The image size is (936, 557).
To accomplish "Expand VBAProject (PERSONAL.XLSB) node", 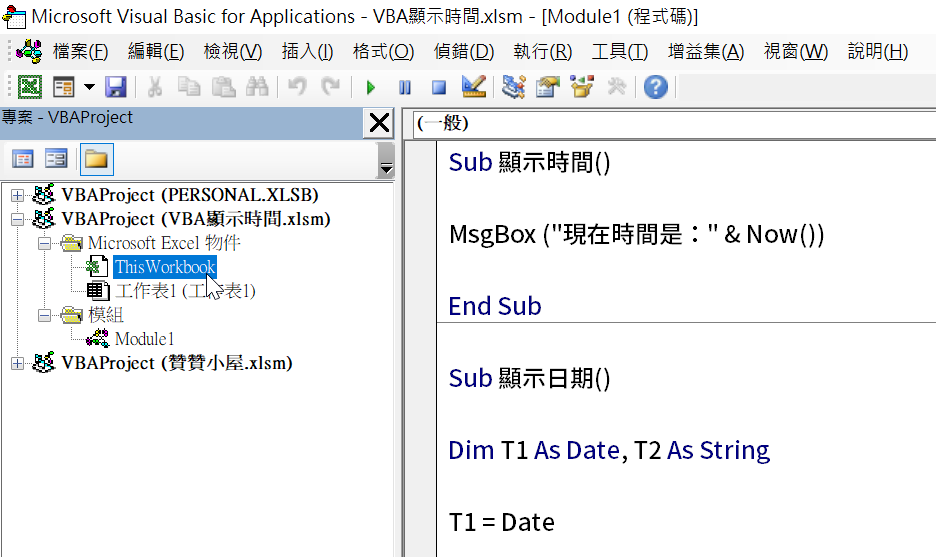I will point(17,195).
